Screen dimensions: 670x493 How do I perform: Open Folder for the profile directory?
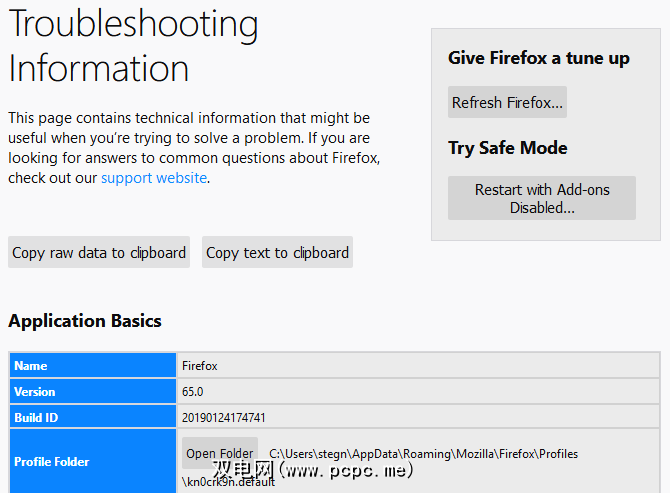point(220,453)
